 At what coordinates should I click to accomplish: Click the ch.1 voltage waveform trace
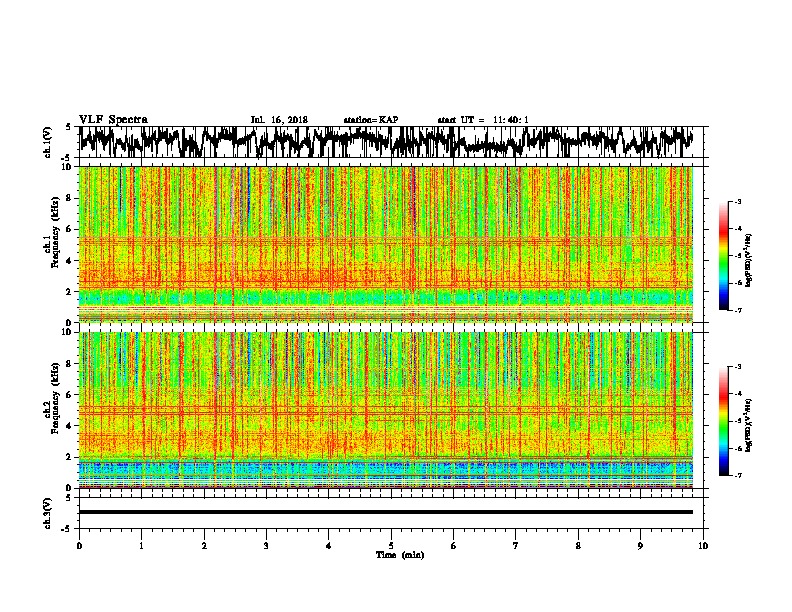coord(386,142)
